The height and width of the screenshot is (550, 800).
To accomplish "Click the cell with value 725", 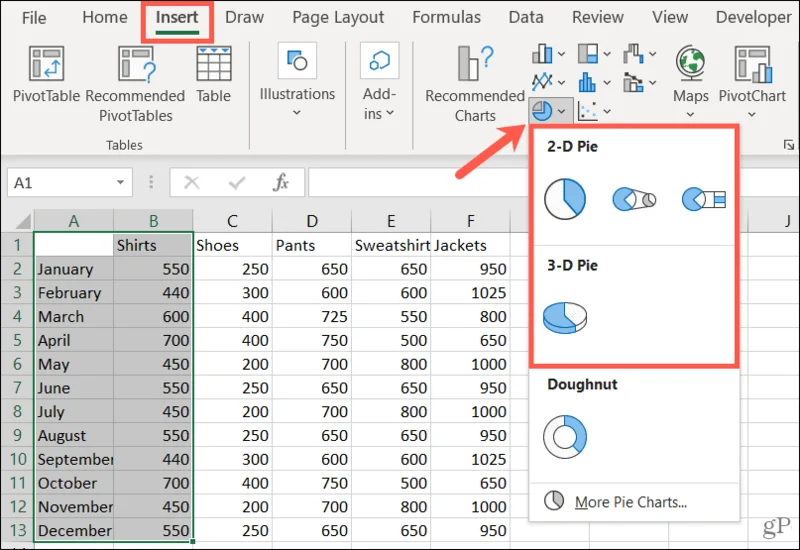I will click(x=312, y=316).
